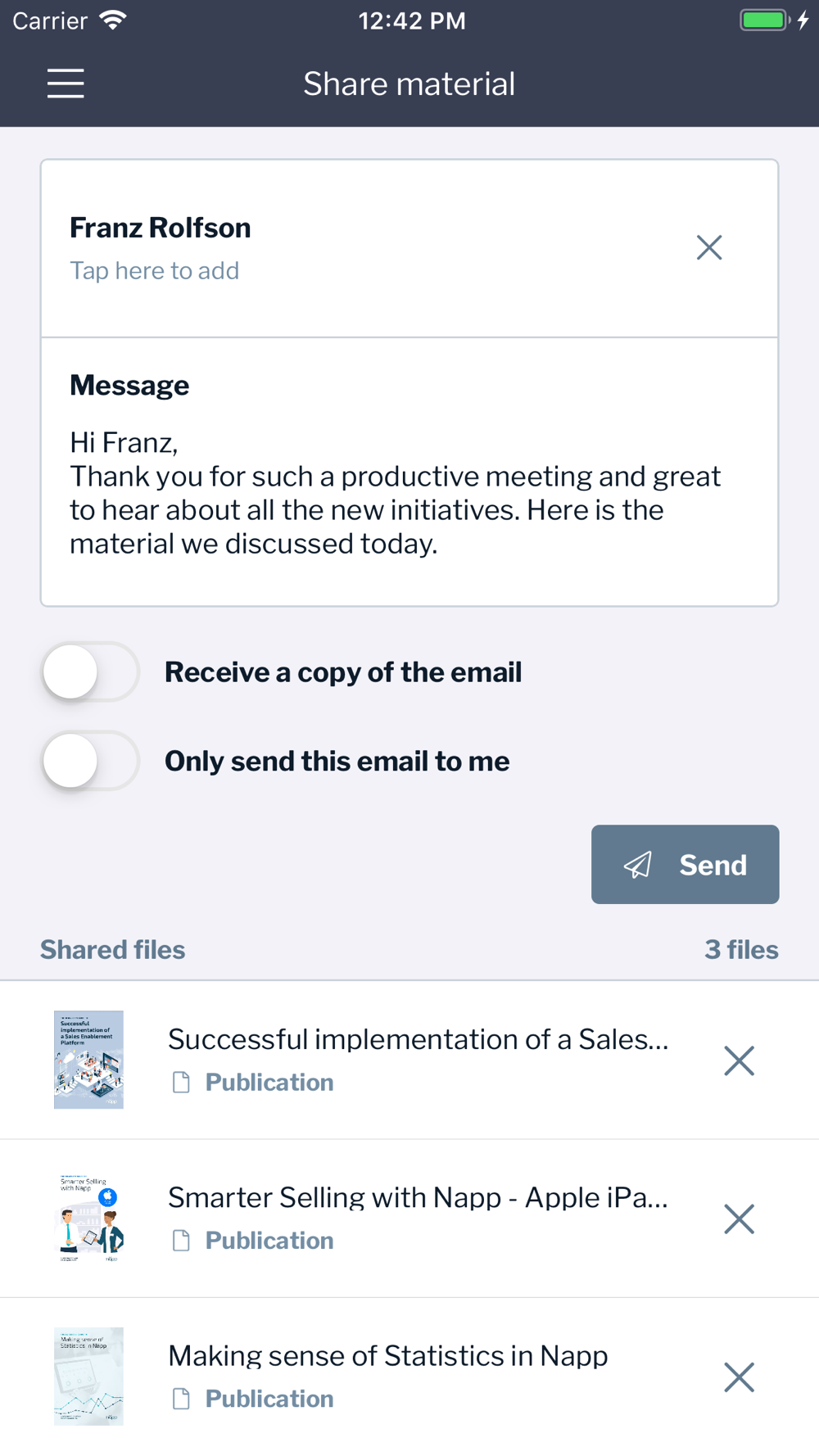Tap here to add a recipient
Image resolution: width=819 pixels, height=1456 pixels.
[155, 271]
